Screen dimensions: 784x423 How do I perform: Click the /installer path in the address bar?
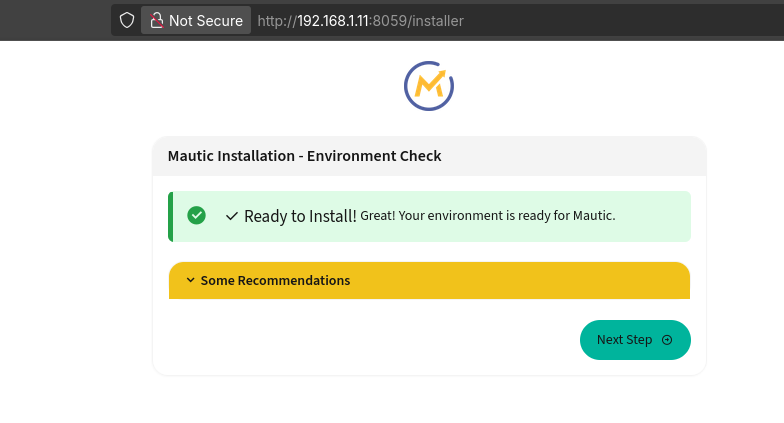tap(435, 20)
